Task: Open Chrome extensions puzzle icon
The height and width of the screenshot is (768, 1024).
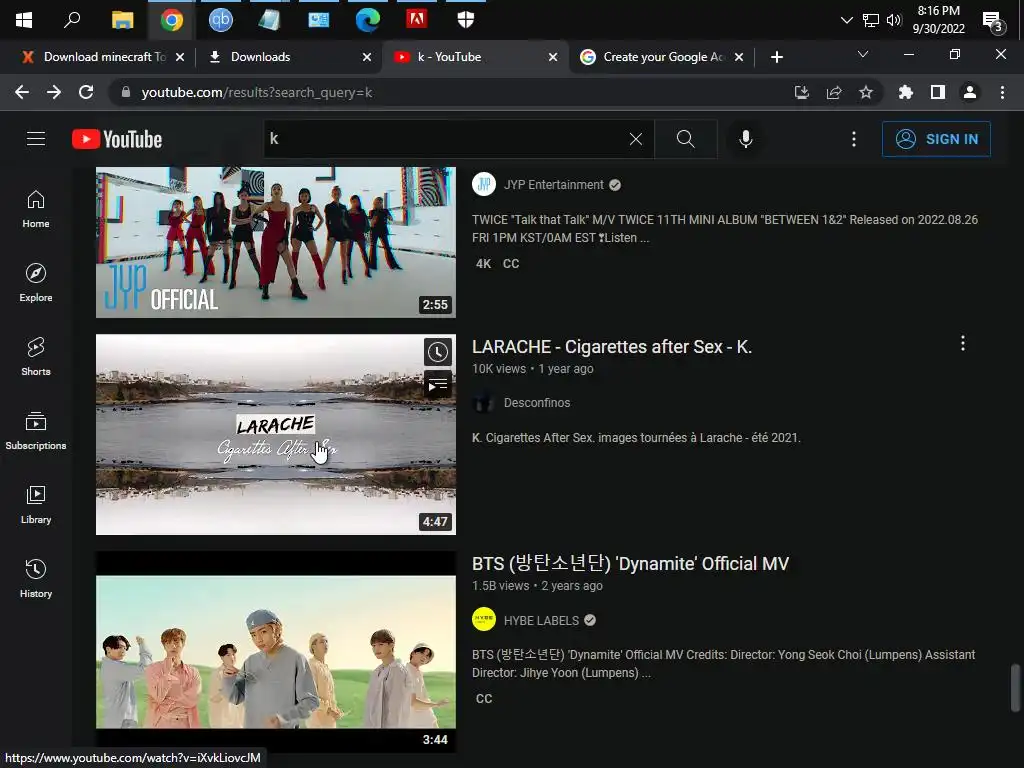Action: [905, 93]
